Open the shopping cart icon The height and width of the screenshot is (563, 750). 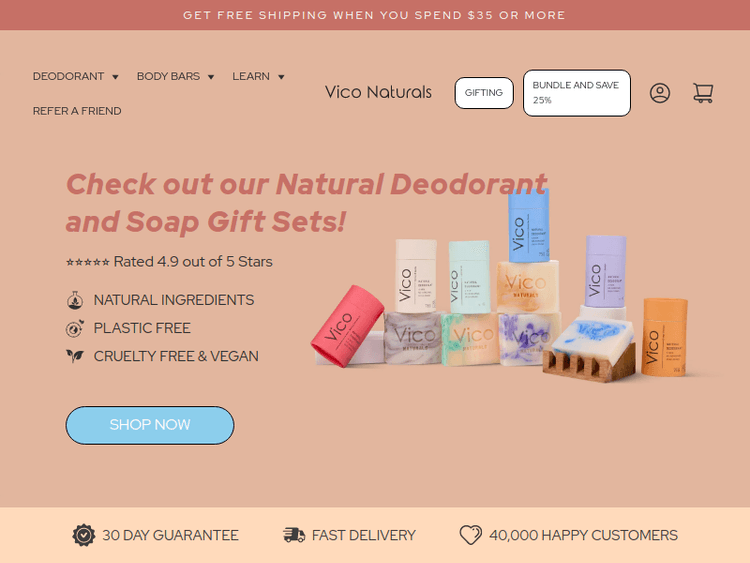[x=703, y=93]
